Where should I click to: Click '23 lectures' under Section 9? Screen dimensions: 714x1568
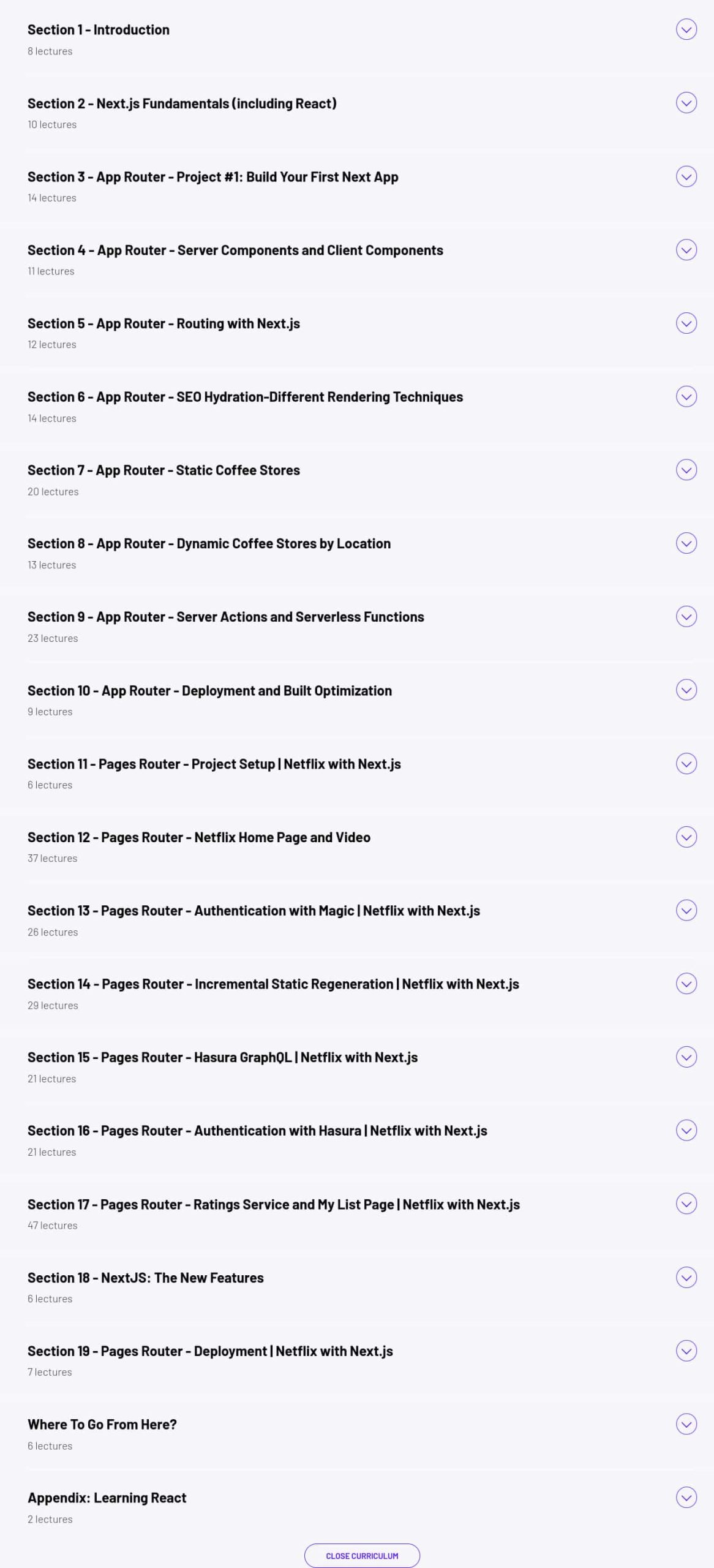[53, 638]
